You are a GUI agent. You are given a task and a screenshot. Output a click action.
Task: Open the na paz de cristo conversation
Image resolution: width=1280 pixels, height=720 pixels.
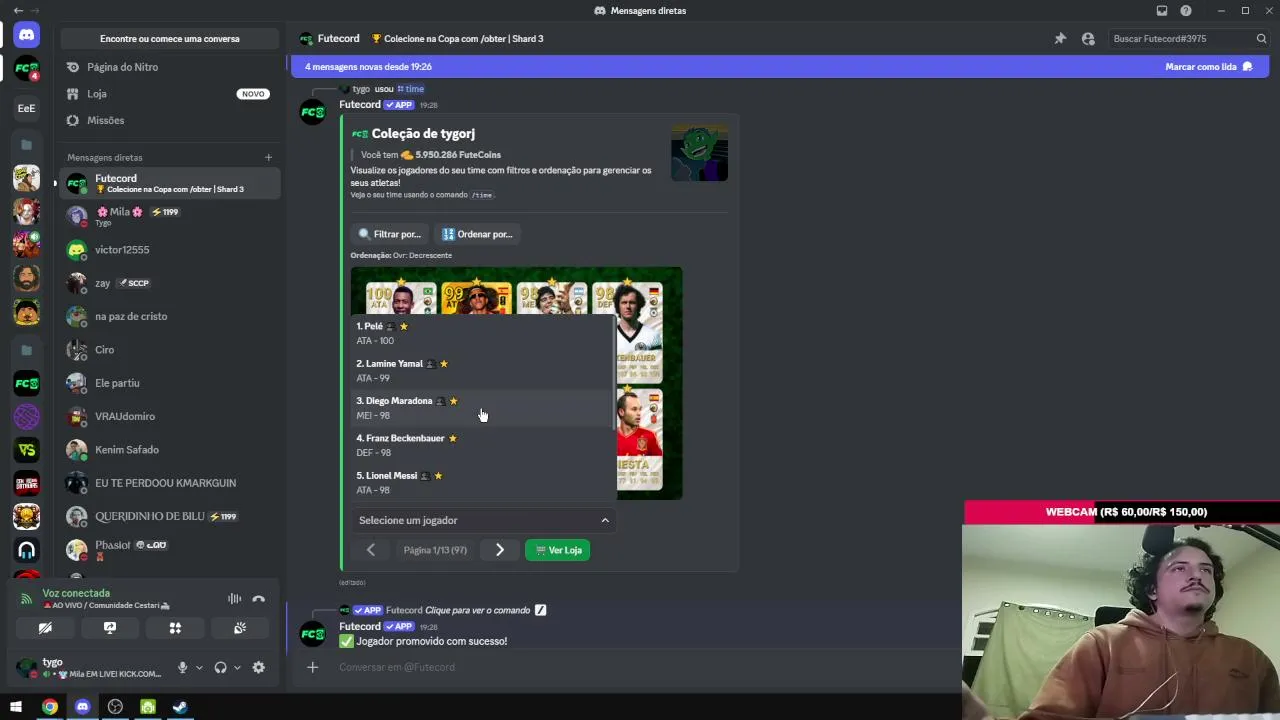pos(170,316)
